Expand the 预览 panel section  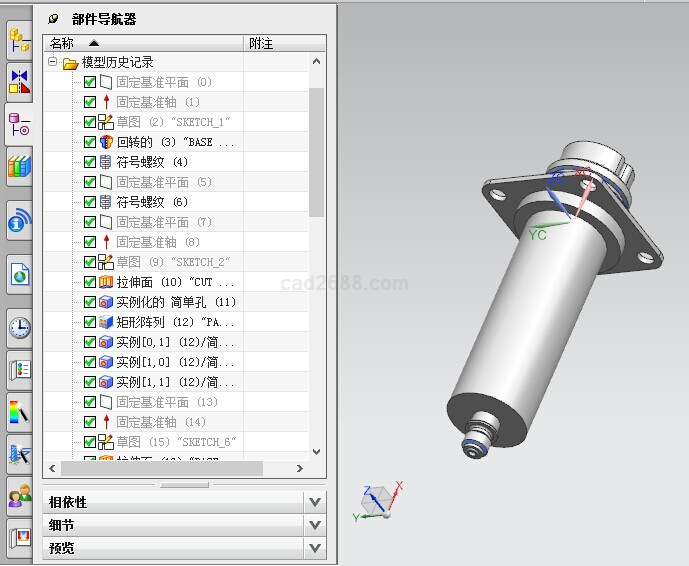click(x=315, y=548)
